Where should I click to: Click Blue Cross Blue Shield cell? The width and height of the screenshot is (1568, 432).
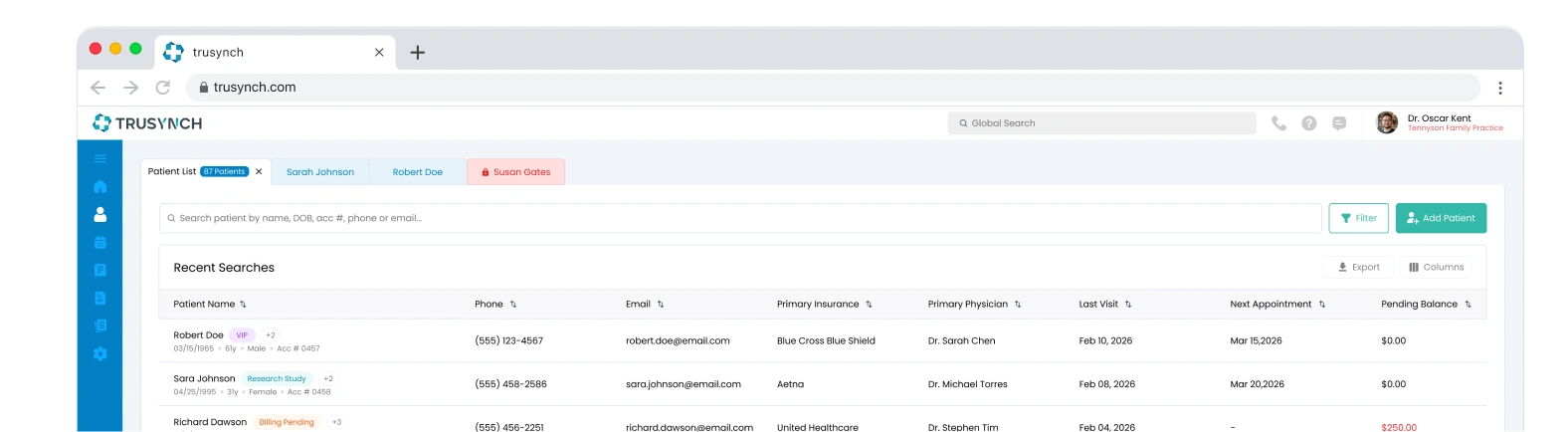pos(826,341)
